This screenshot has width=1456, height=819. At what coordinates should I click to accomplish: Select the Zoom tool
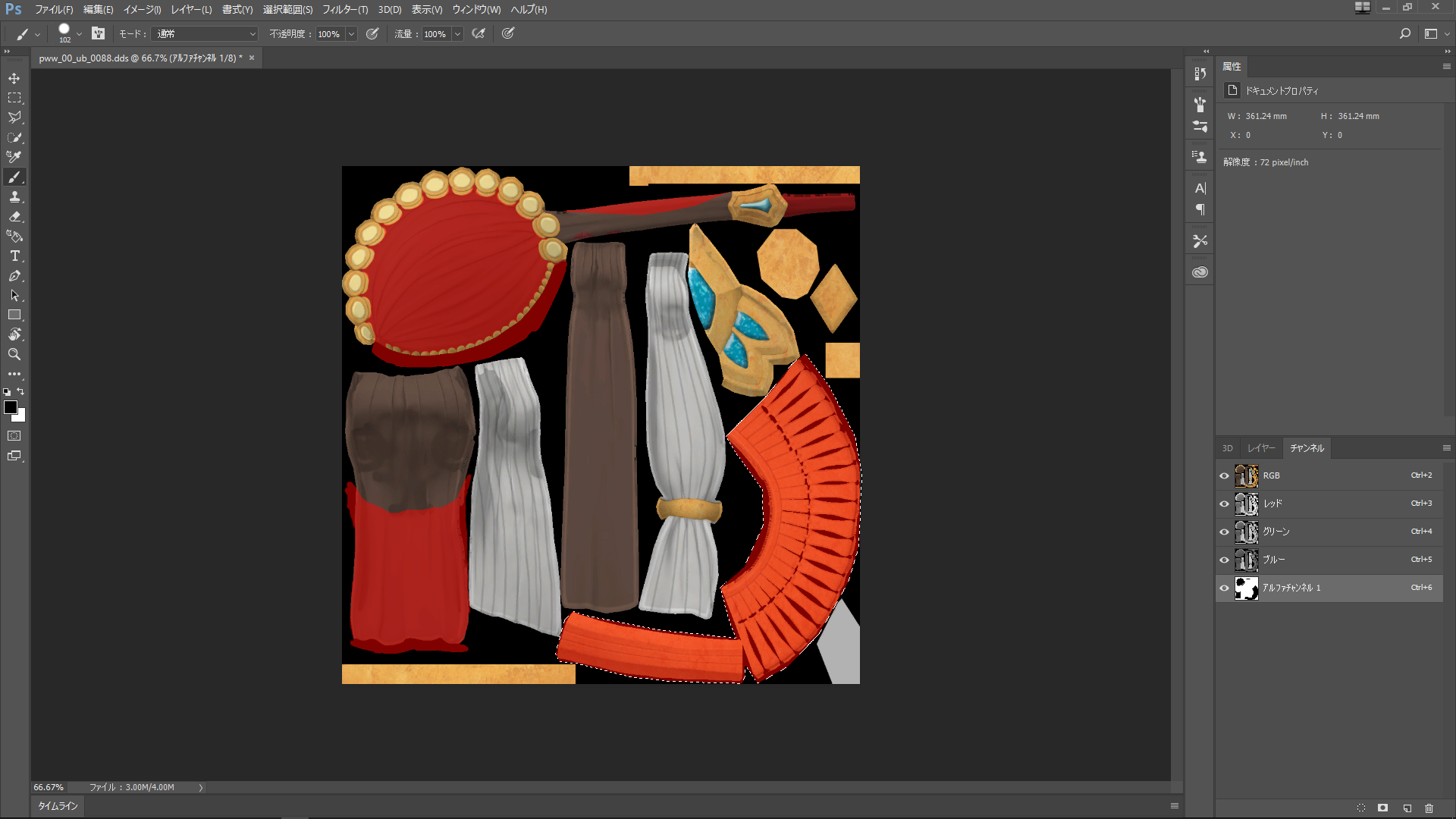click(x=14, y=354)
